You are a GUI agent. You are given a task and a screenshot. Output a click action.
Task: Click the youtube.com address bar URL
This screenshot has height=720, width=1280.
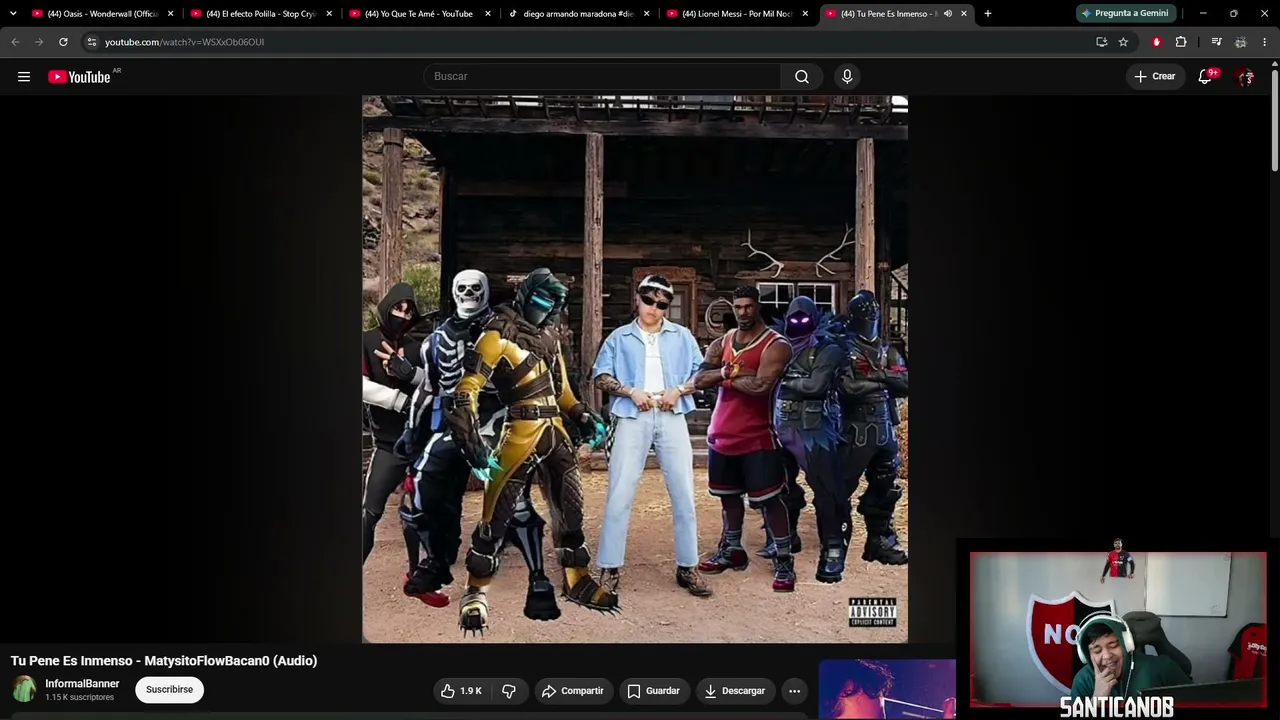pyautogui.click(x=184, y=42)
